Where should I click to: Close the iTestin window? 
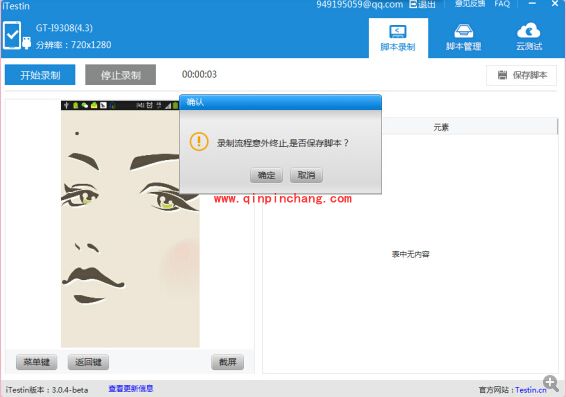555,3
